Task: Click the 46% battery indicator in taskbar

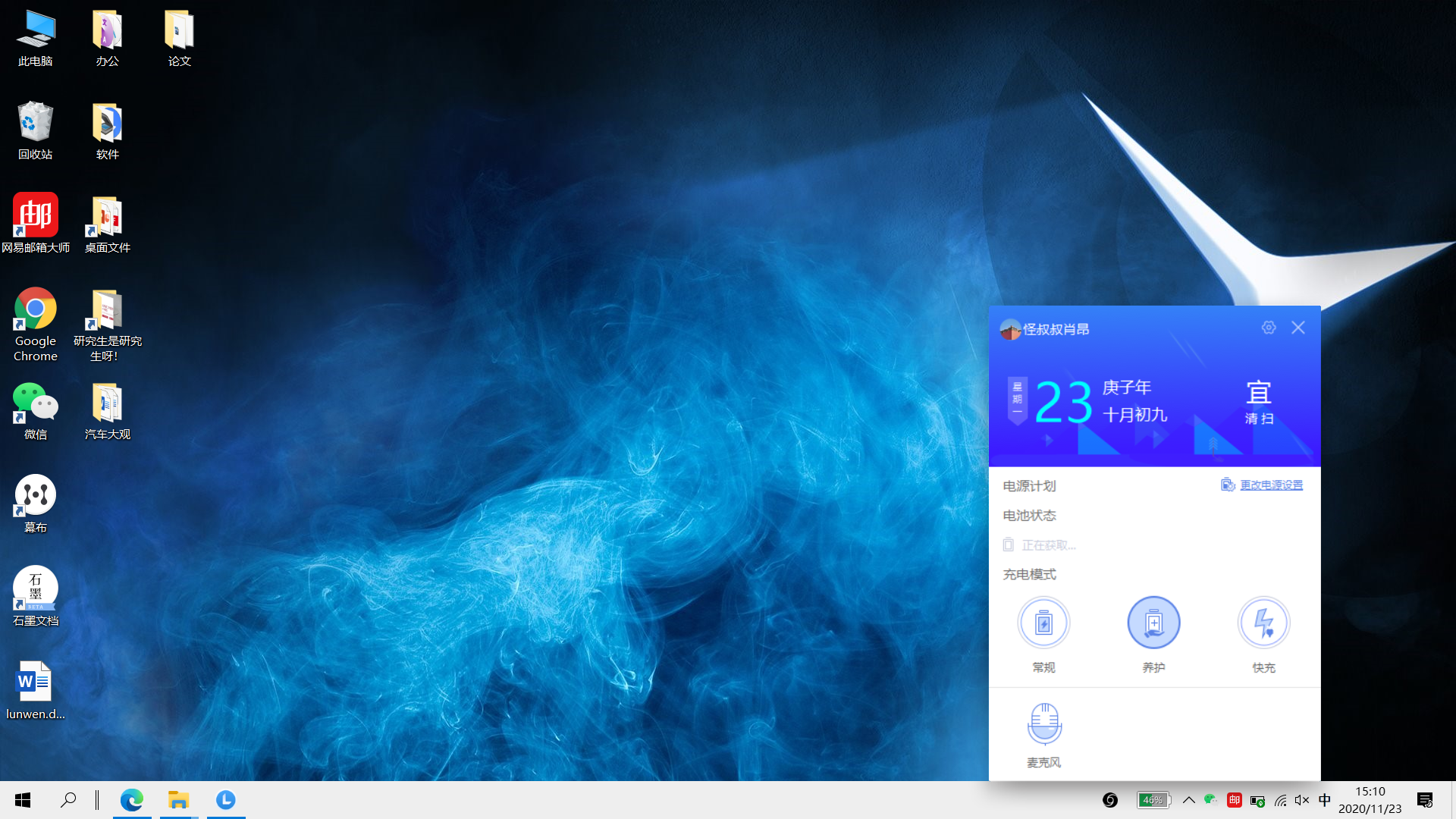Action: [x=1153, y=800]
